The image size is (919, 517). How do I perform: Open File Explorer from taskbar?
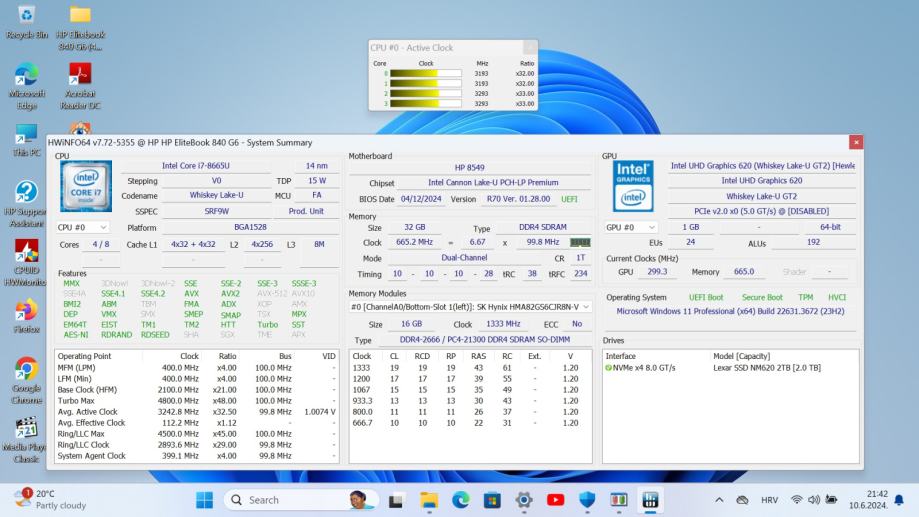429,499
